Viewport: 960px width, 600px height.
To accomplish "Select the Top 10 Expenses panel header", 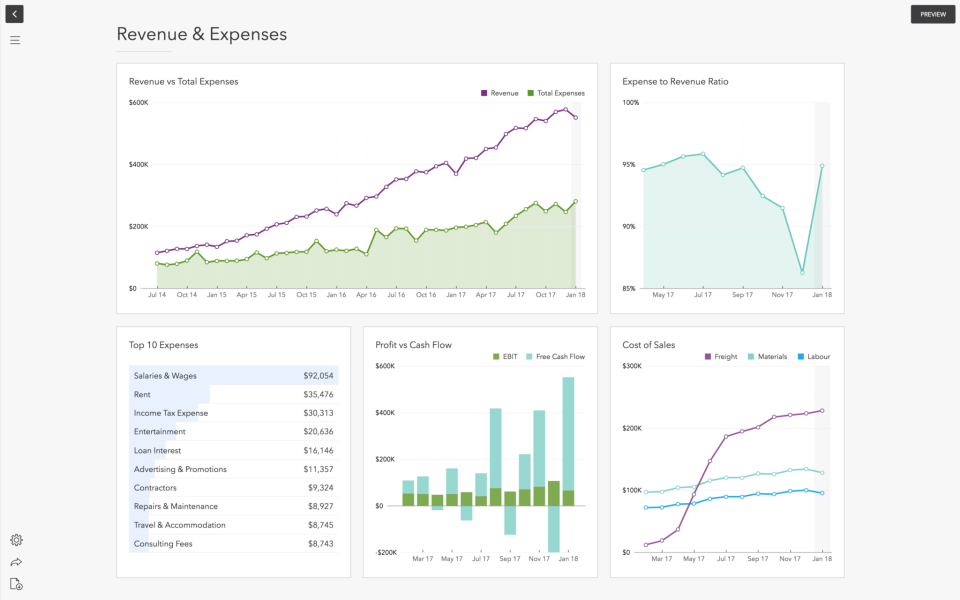I will click(165, 344).
